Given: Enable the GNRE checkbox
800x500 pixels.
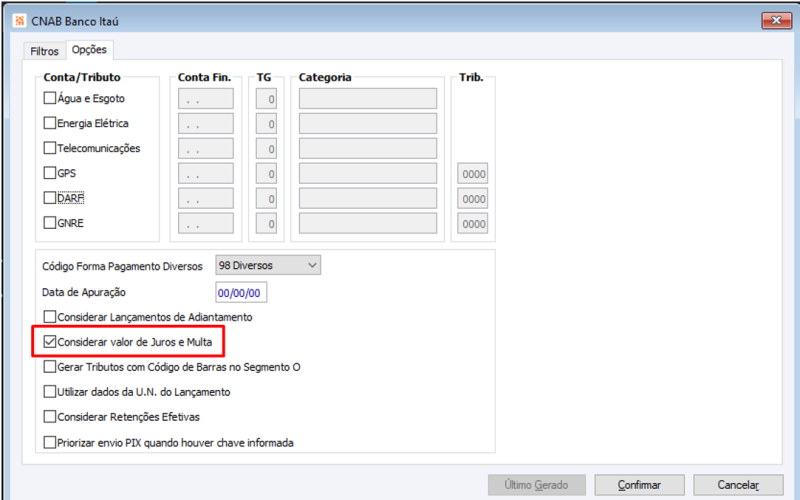Looking at the screenshot, I should (x=49, y=223).
